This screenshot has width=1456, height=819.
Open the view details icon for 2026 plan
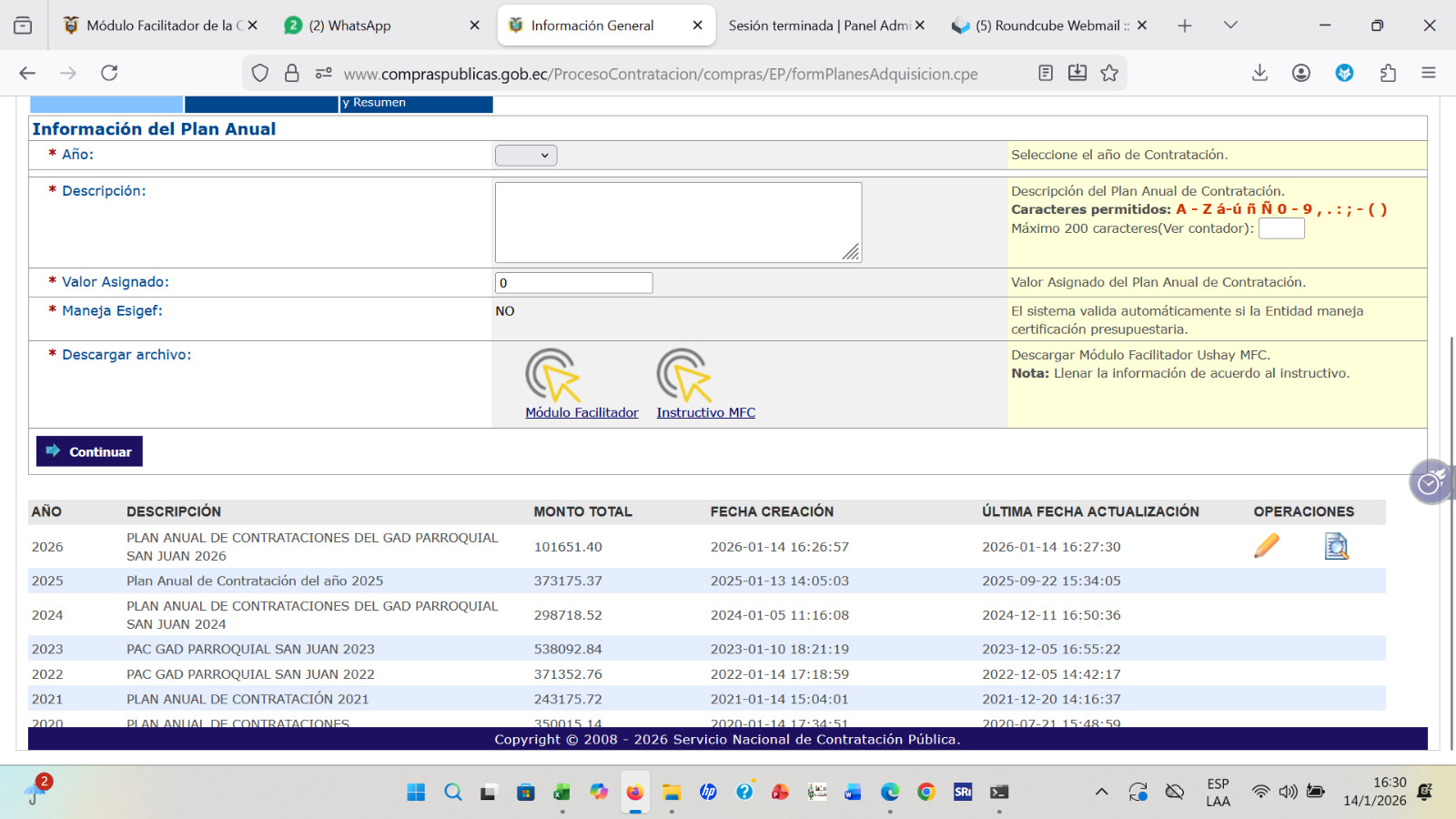(x=1336, y=546)
